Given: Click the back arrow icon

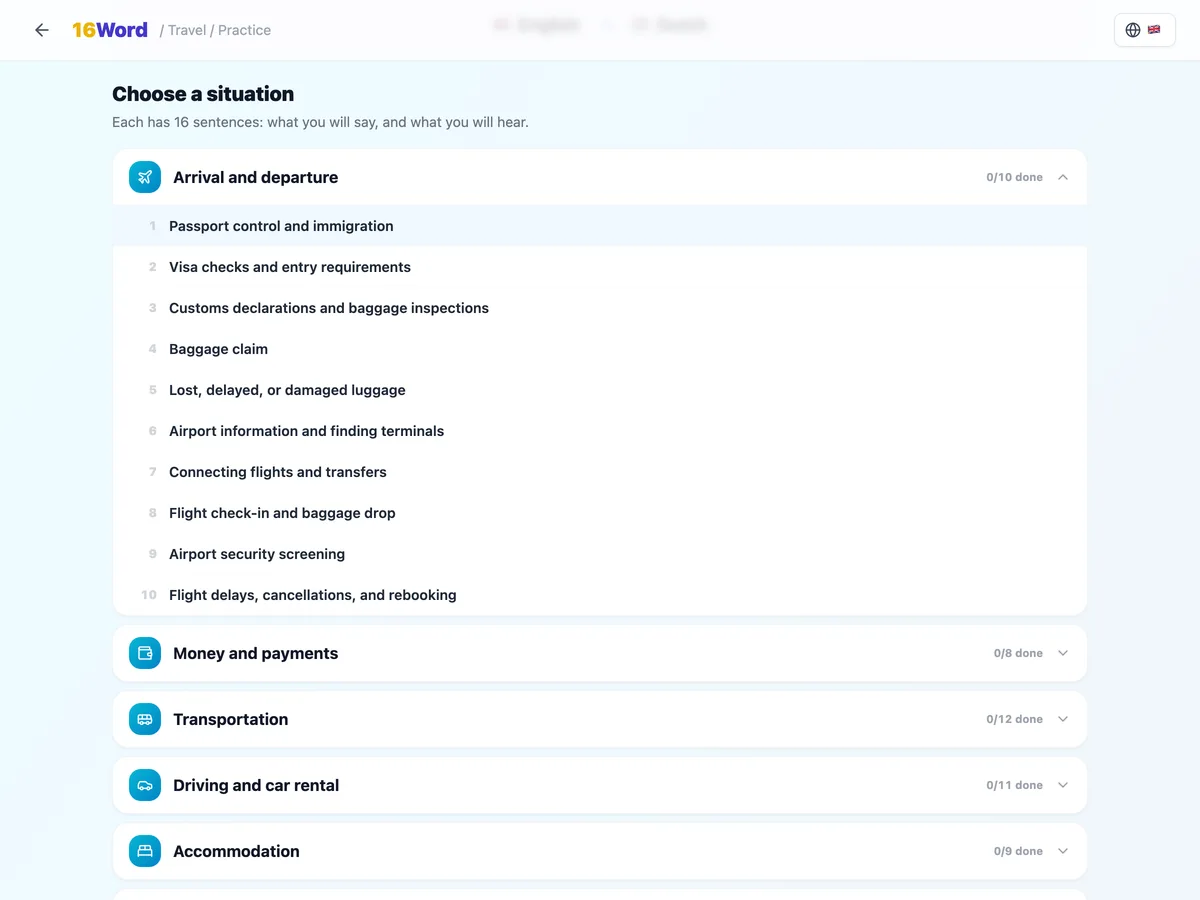Looking at the screenshot, I should [x=42, y=30].
